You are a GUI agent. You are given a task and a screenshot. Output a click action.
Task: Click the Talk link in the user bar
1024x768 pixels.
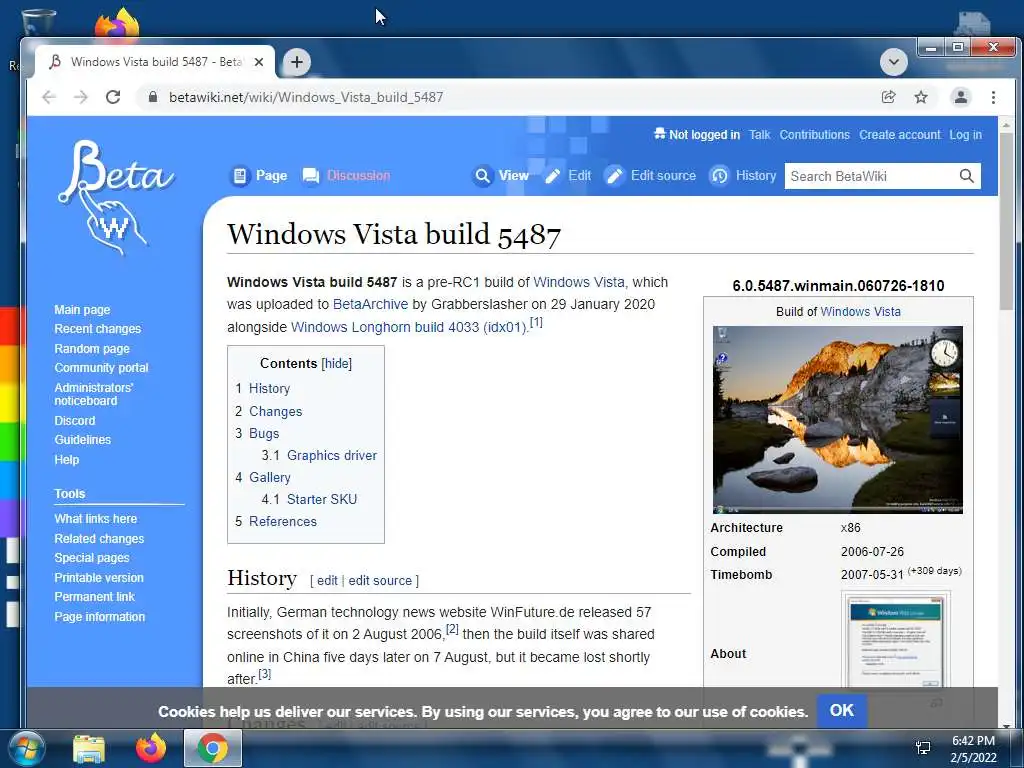[x=760, y=135]
